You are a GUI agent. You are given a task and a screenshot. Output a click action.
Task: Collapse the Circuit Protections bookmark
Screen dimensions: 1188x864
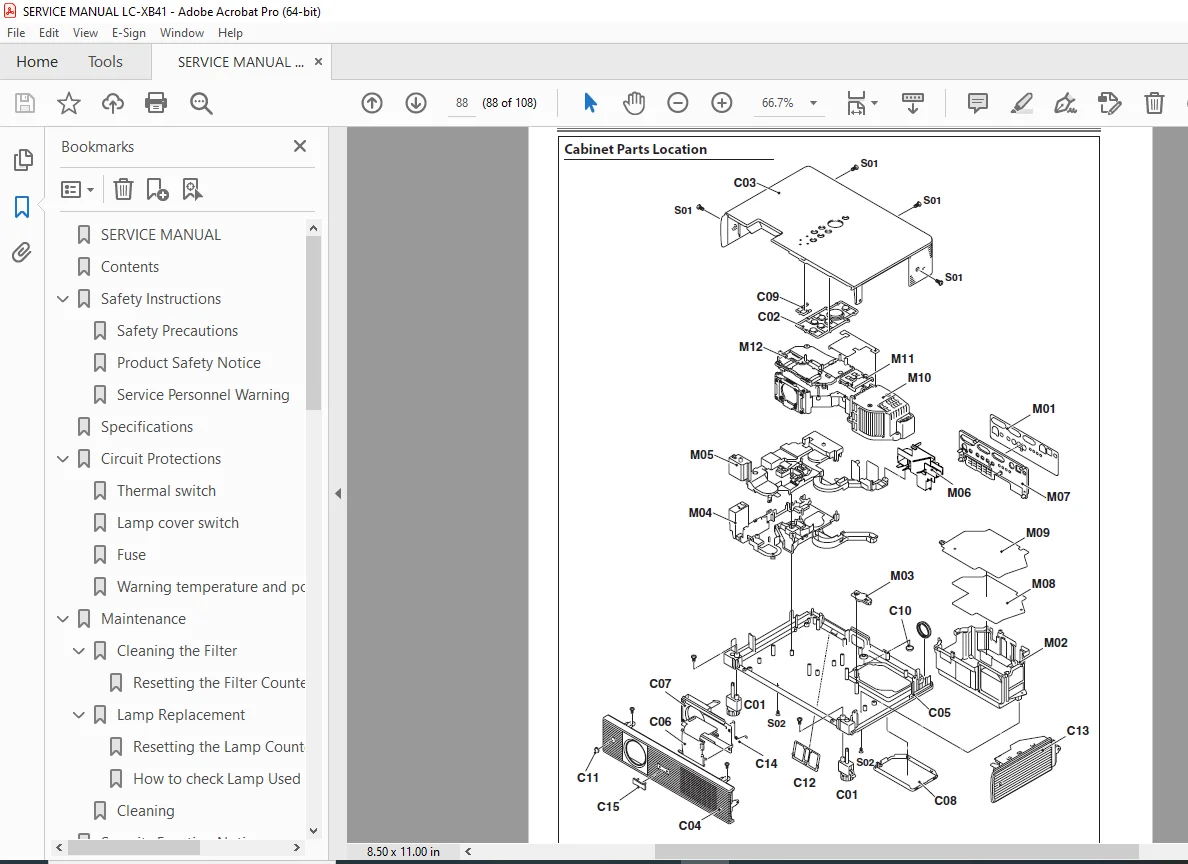(63, 459)
